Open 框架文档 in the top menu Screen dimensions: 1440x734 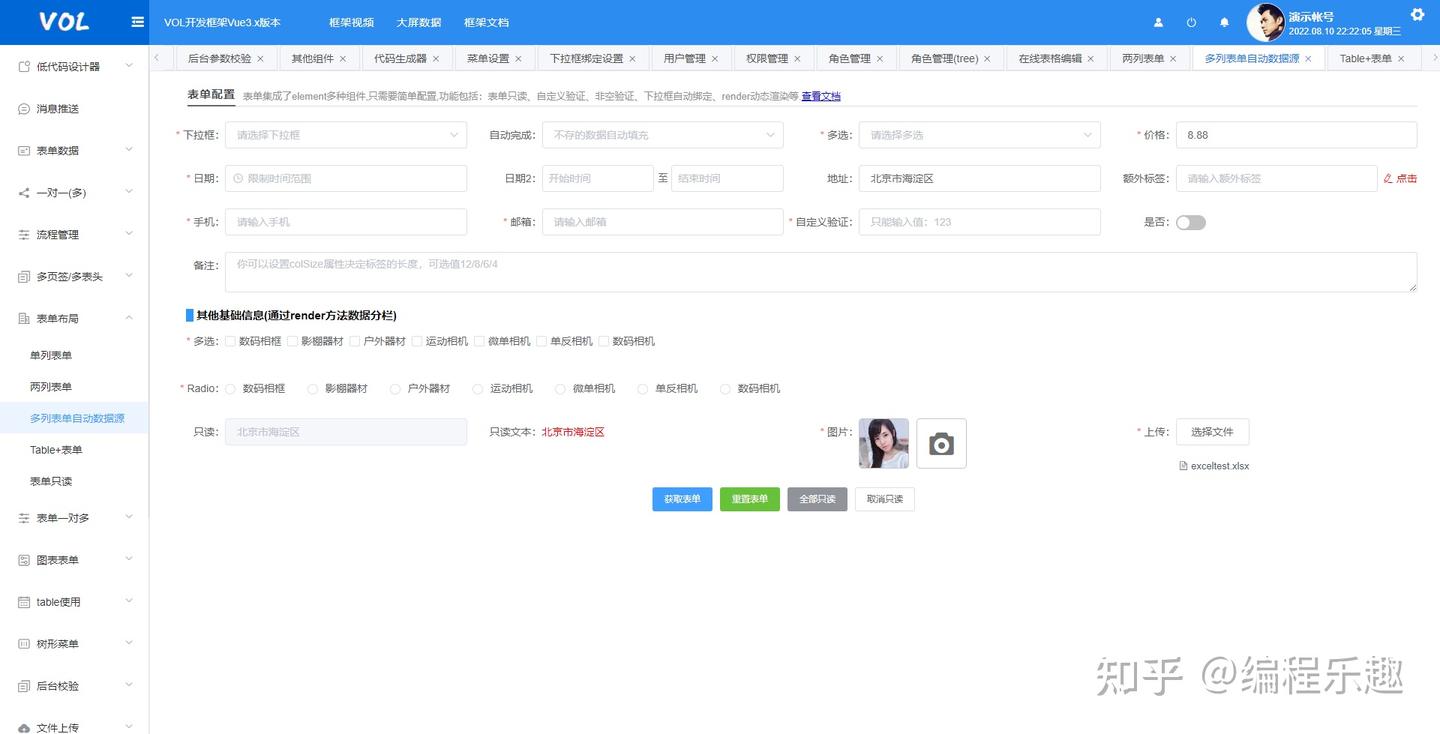[485, 22]
